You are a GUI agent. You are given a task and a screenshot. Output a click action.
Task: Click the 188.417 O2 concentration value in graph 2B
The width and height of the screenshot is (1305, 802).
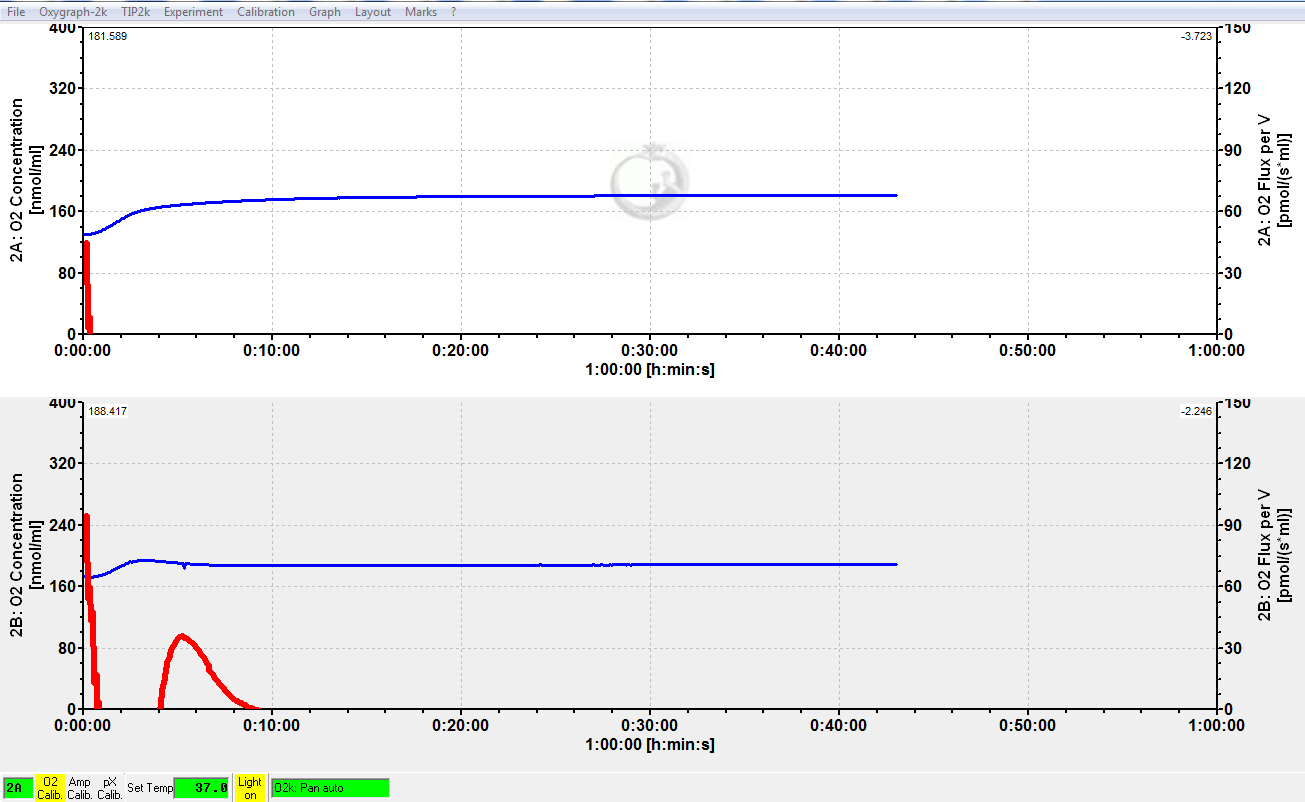pos(108,411)
